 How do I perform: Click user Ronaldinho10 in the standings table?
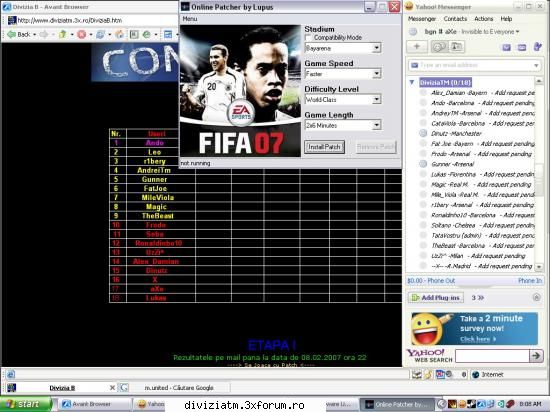158,243
